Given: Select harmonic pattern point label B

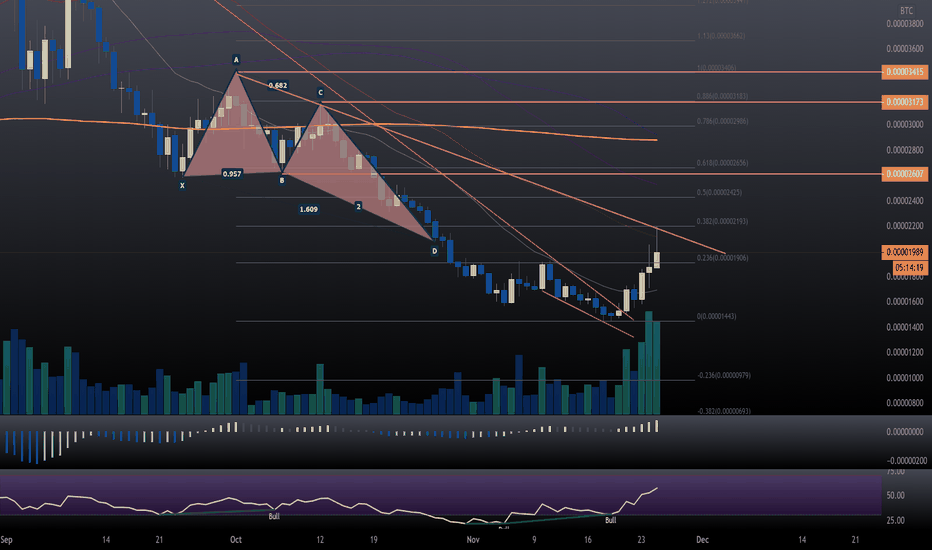Looking at the screenshot, I should pos(282,180).
